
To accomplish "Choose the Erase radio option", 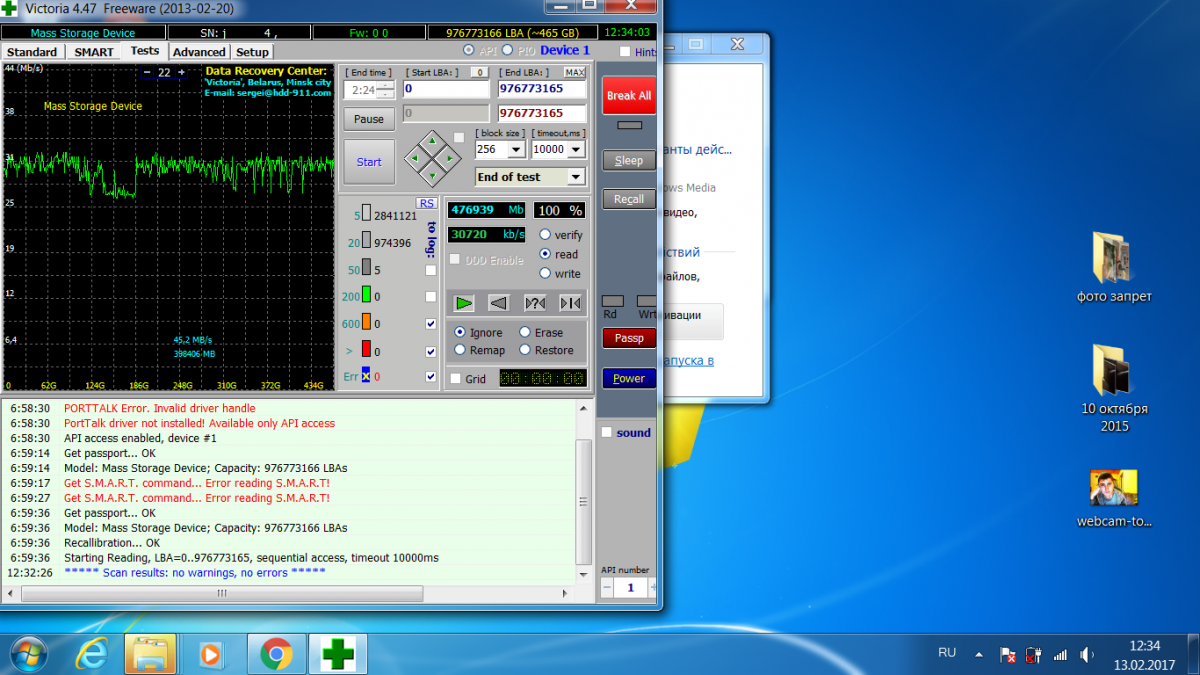I will 525,332.
